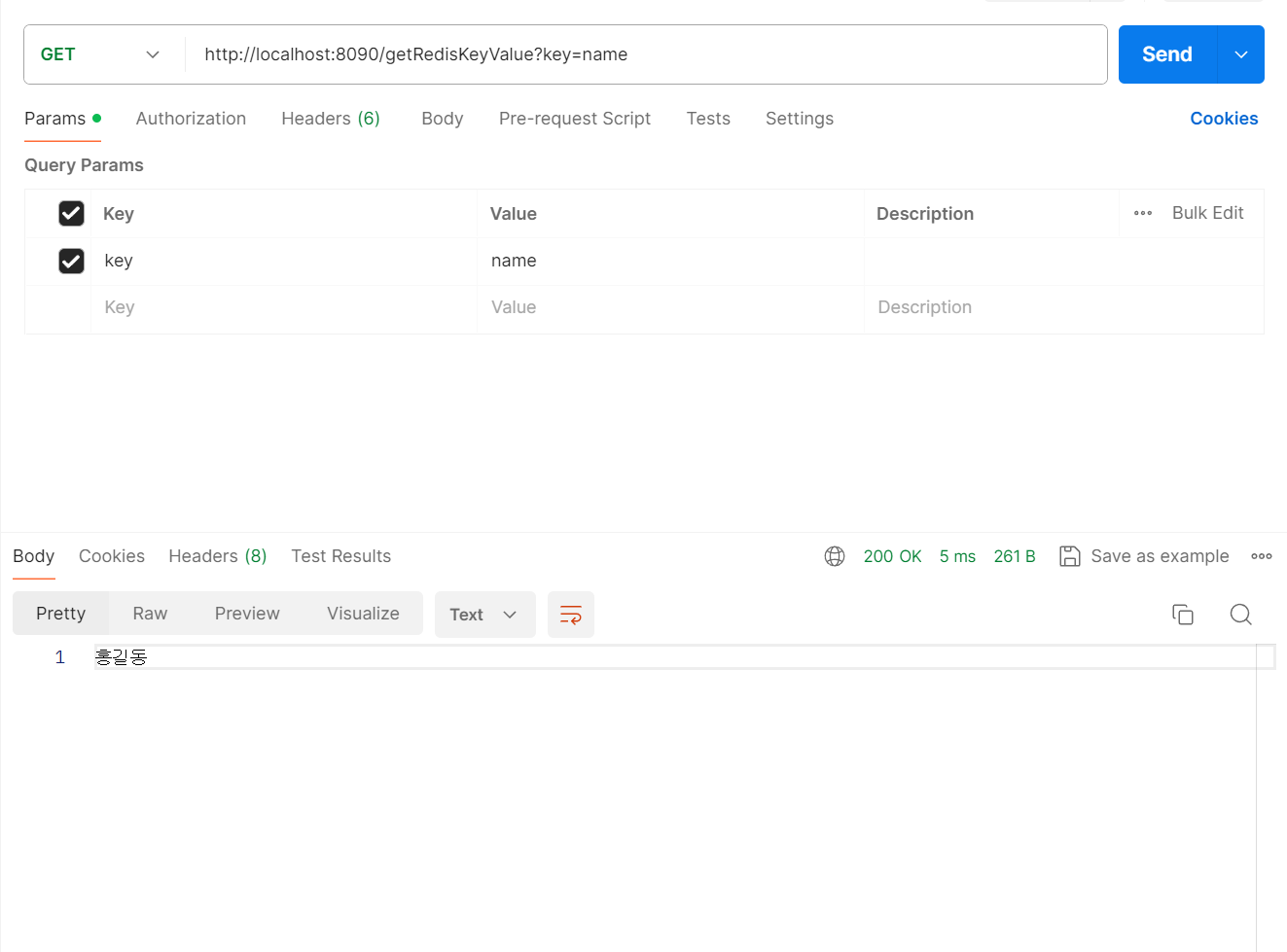Click the search response icon

[x=1240, y=615]
